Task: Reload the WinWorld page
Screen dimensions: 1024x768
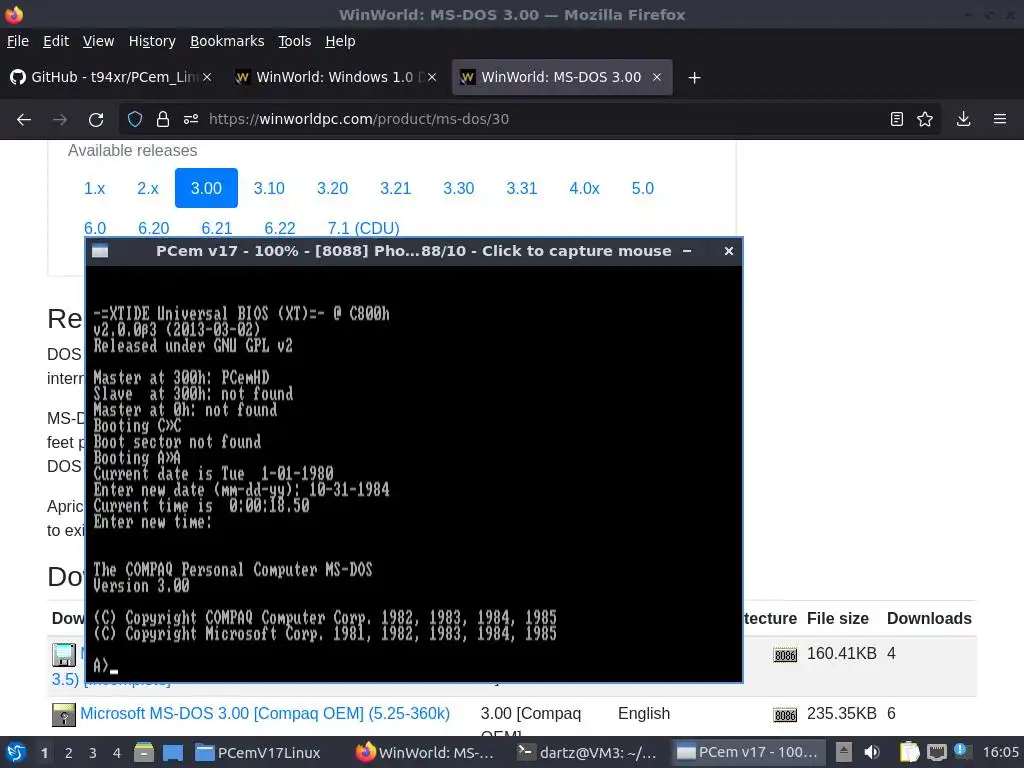Action: tap(96, 119)
